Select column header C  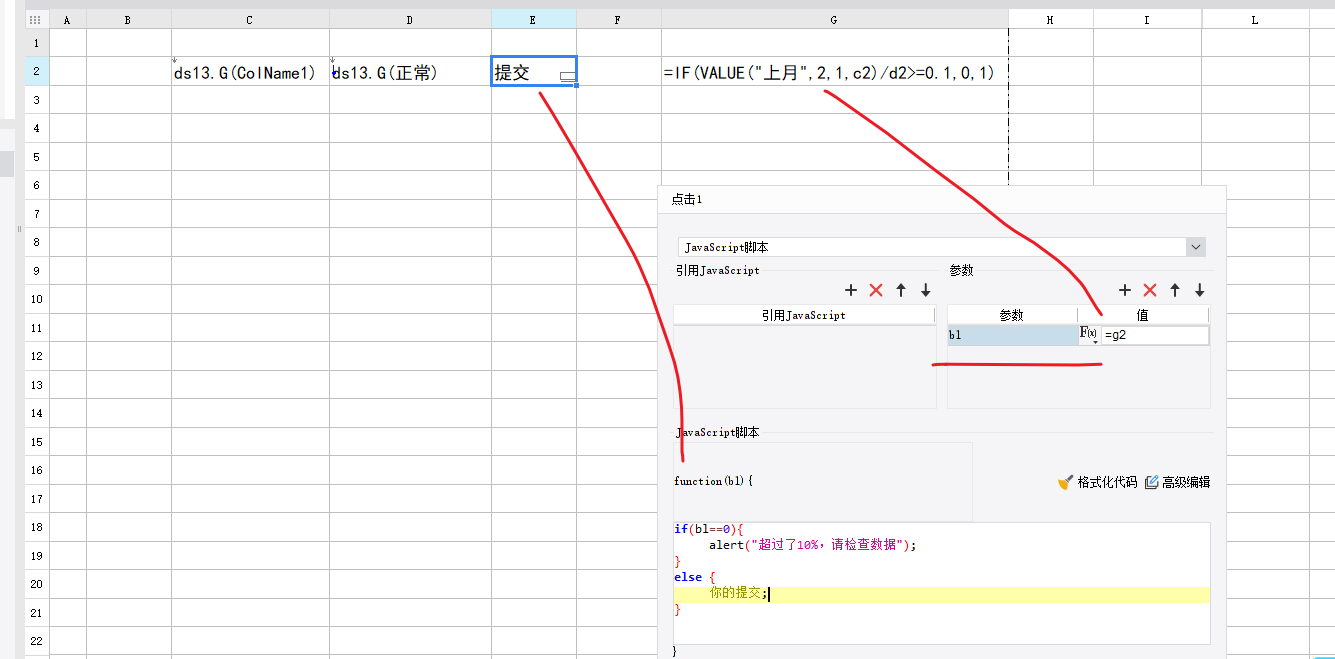coord(250,19)
